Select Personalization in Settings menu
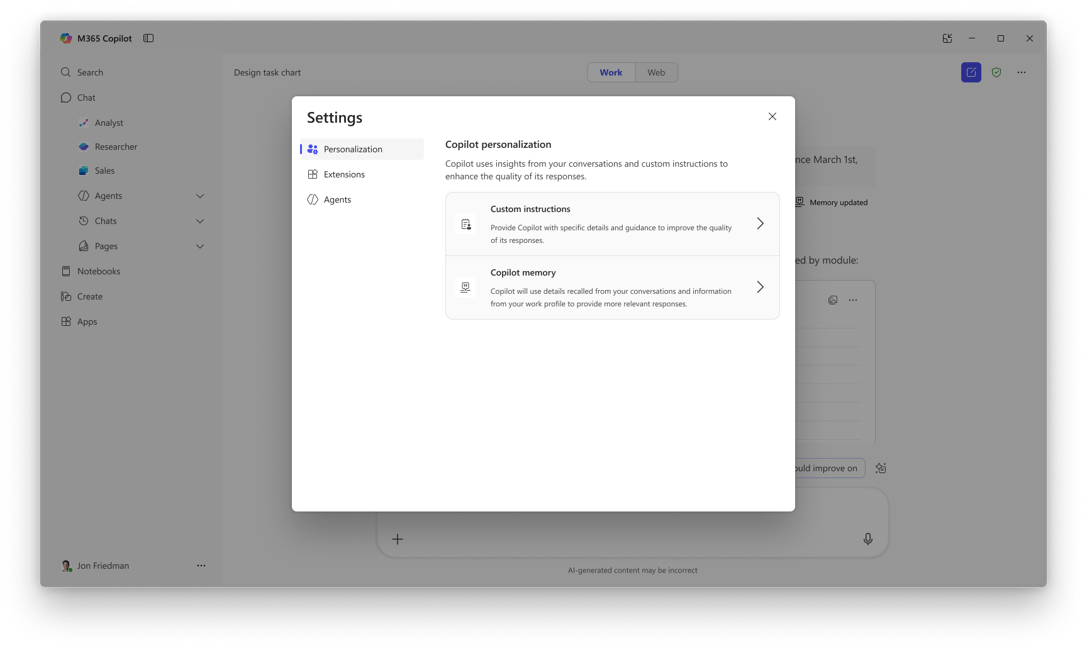 pos(362,149)
